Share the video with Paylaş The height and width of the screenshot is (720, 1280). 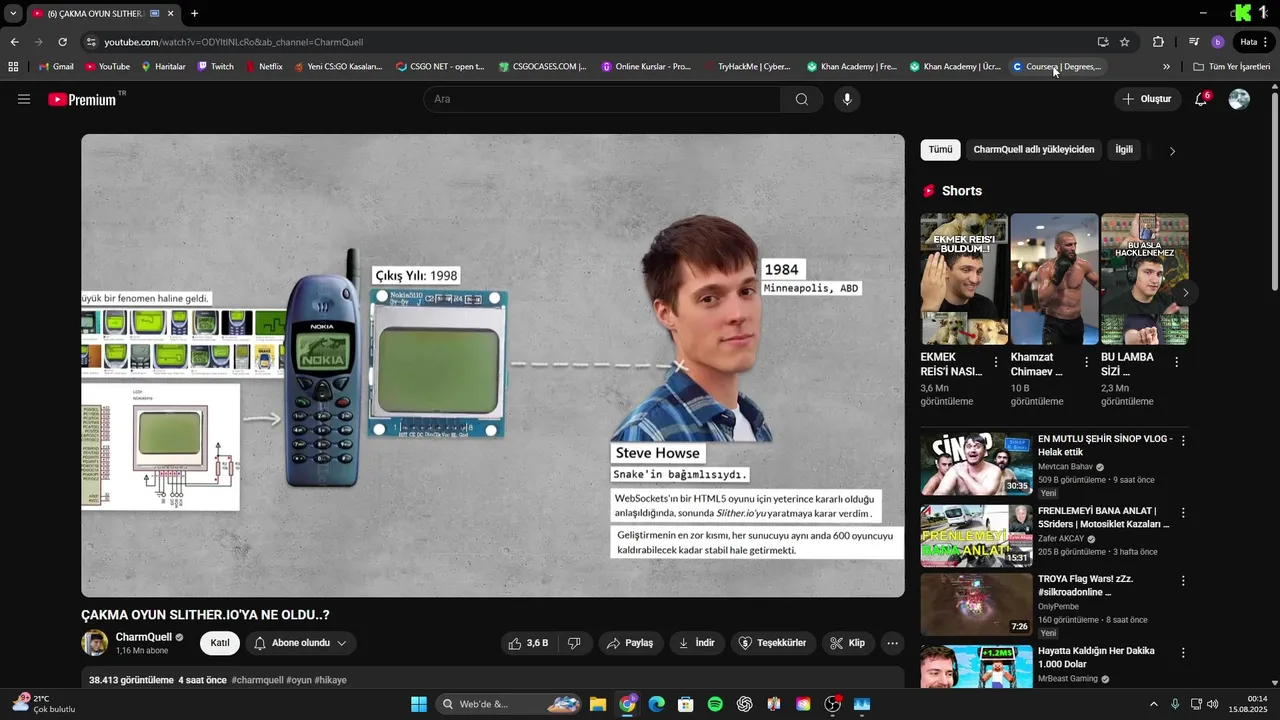coord(631,643)
